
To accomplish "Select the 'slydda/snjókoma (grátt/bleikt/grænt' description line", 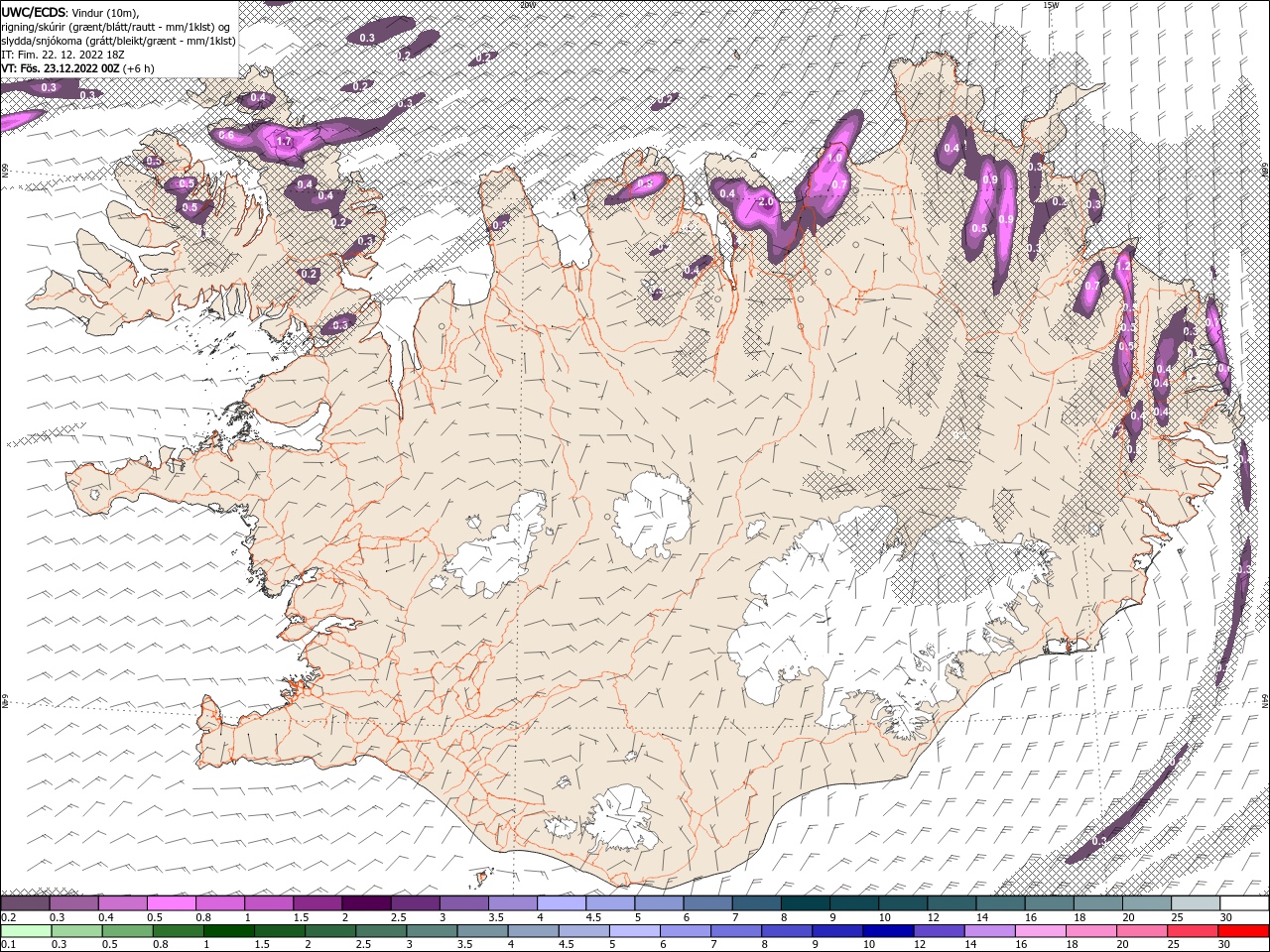I will pos(119,41).
